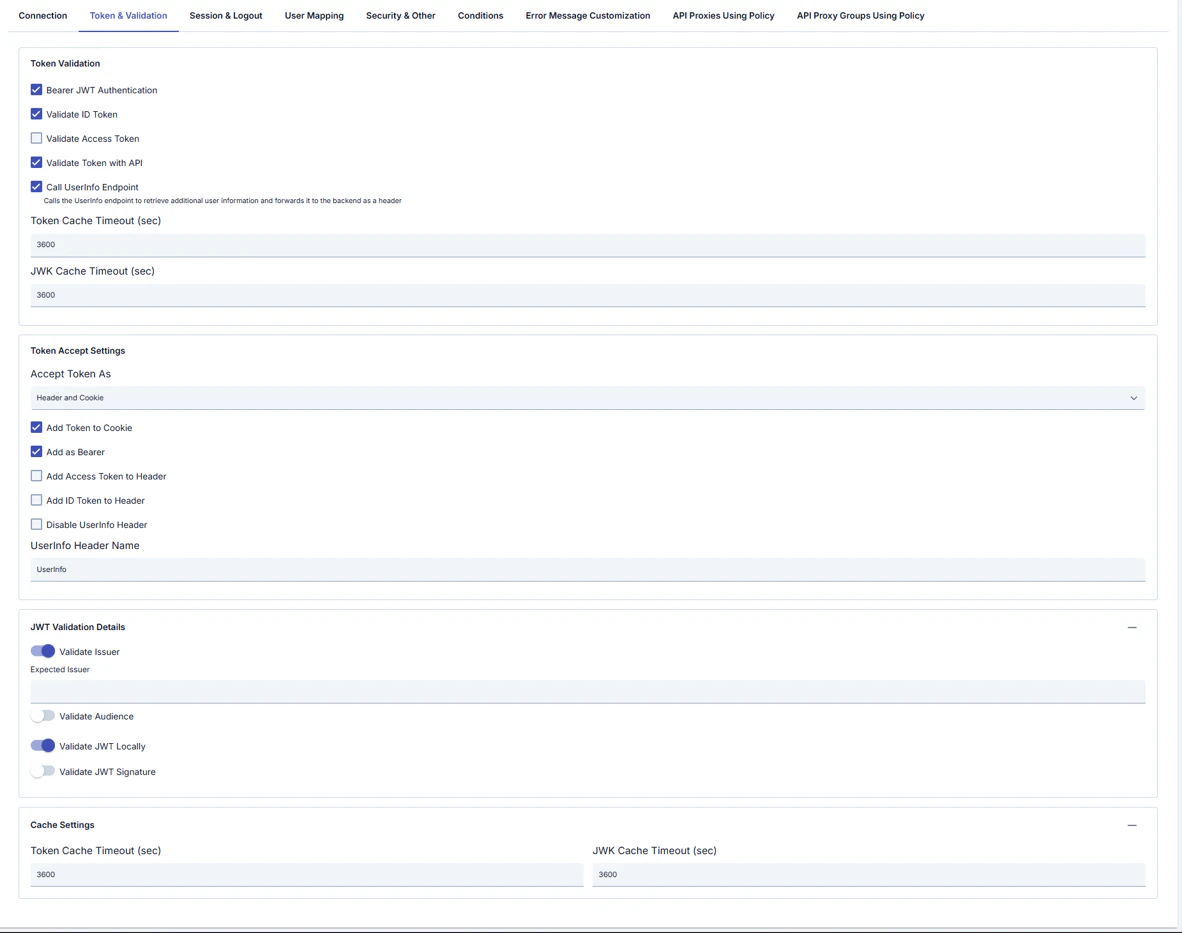The width and height of the screenshot is (1182, 933).
Task: Switch on Validate JWT Signature
Action: (x=42, y=771)
